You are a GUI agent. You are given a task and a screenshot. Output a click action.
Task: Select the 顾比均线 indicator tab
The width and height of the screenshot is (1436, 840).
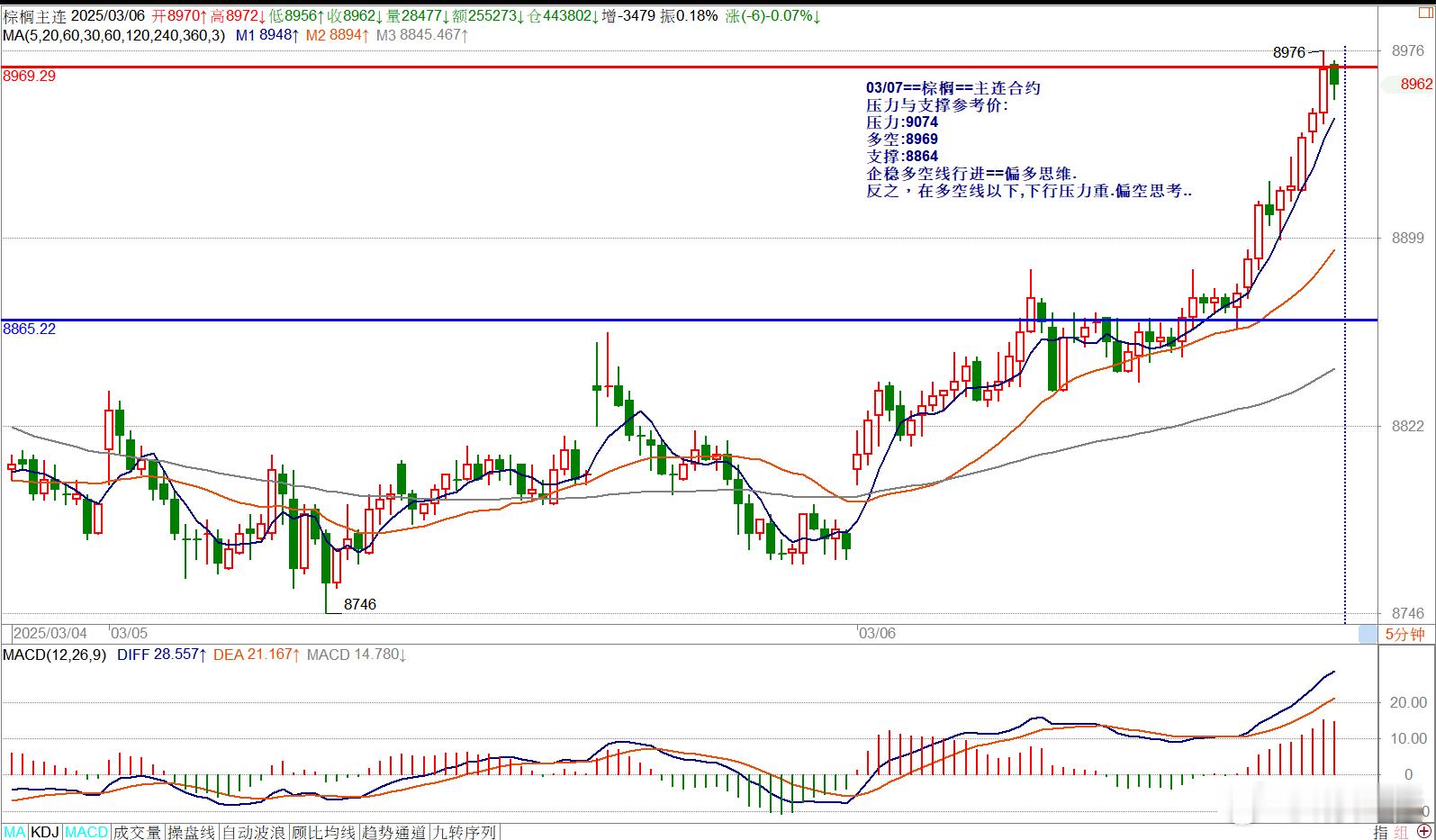point(324,832)
